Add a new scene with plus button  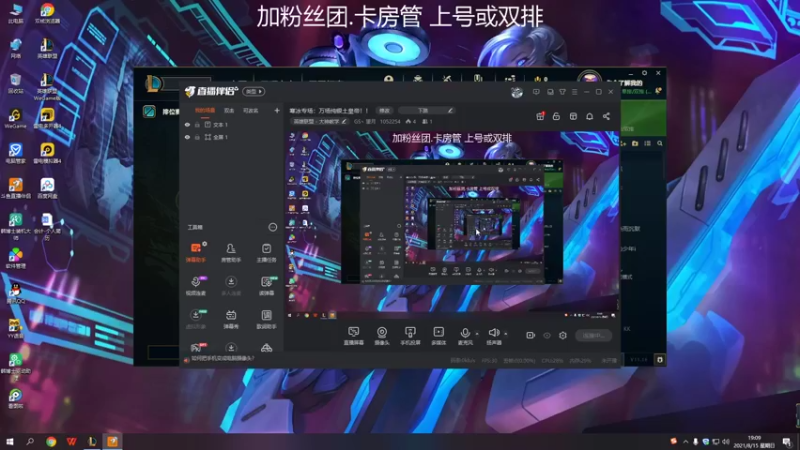tap(277, 110)
